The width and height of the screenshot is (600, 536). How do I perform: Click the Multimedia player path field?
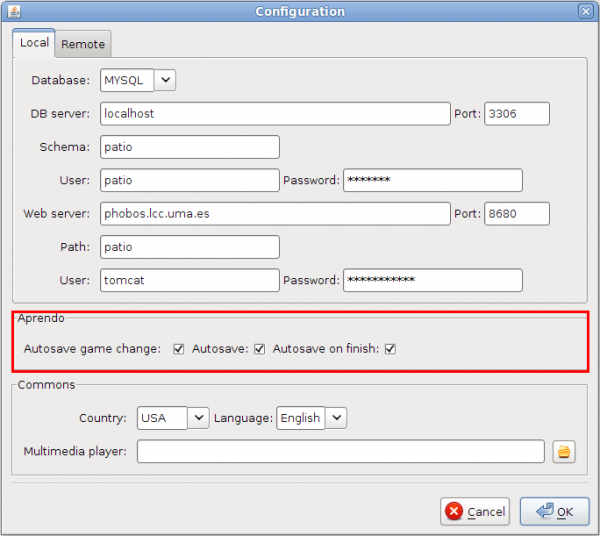[341, 451]
